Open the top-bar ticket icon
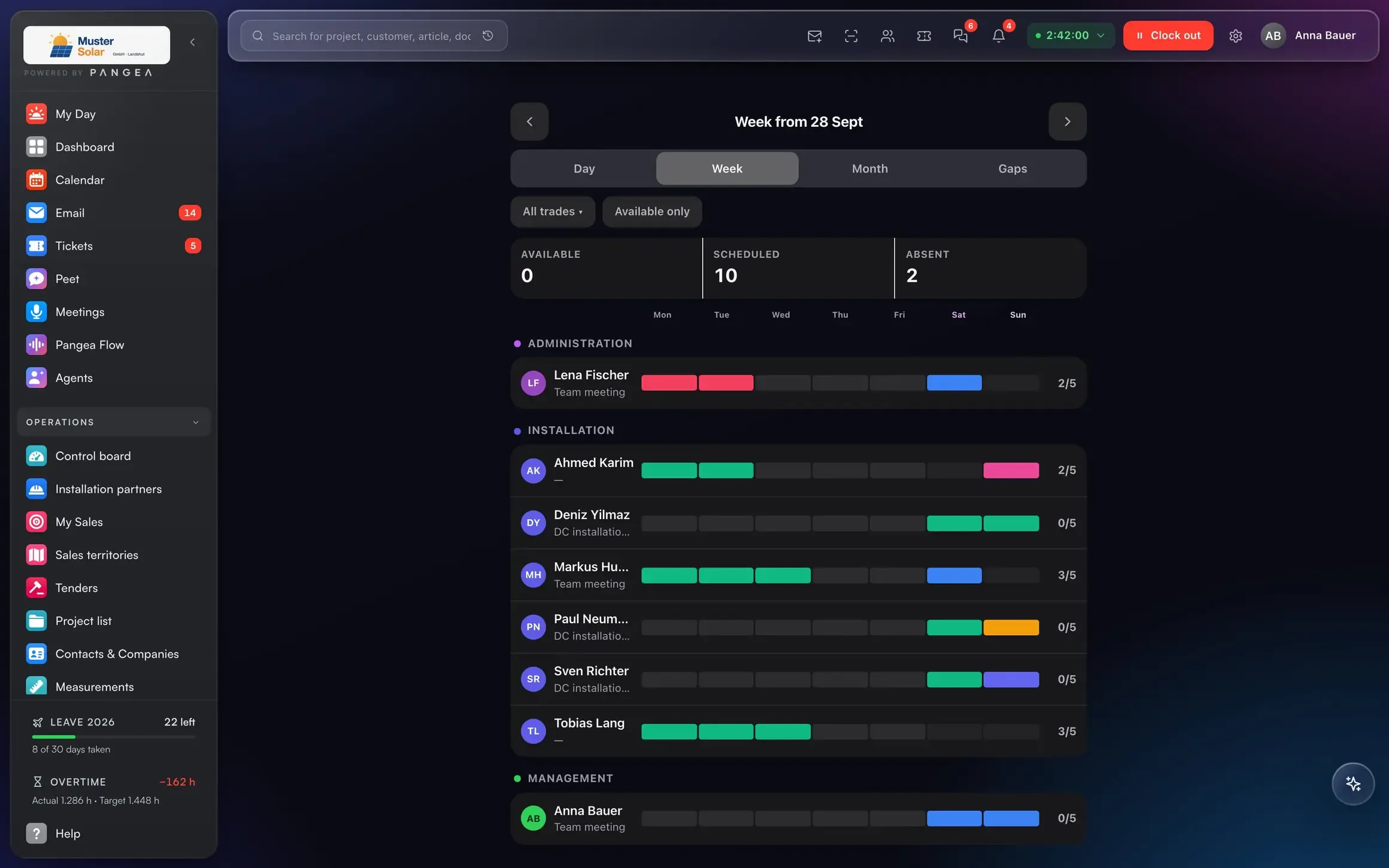Screen dimensions: 1389x868 [924, 36]
